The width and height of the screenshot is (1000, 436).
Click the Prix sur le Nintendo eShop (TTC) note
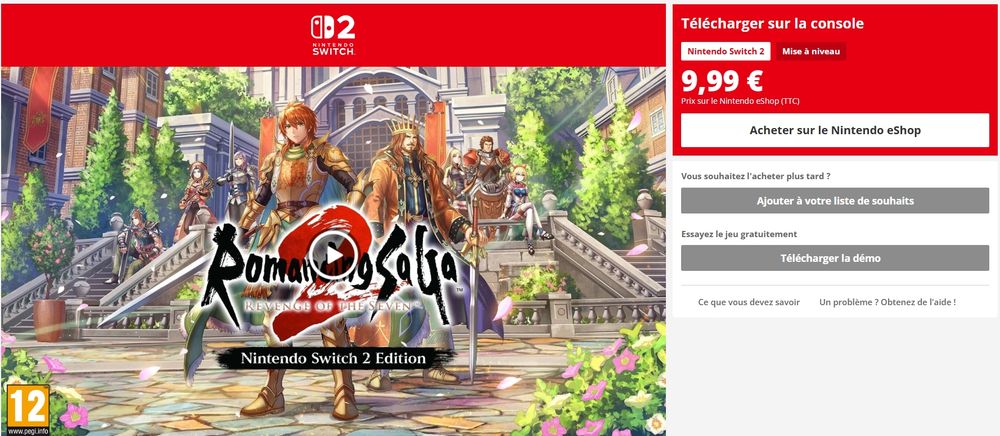tap(740, 101)
